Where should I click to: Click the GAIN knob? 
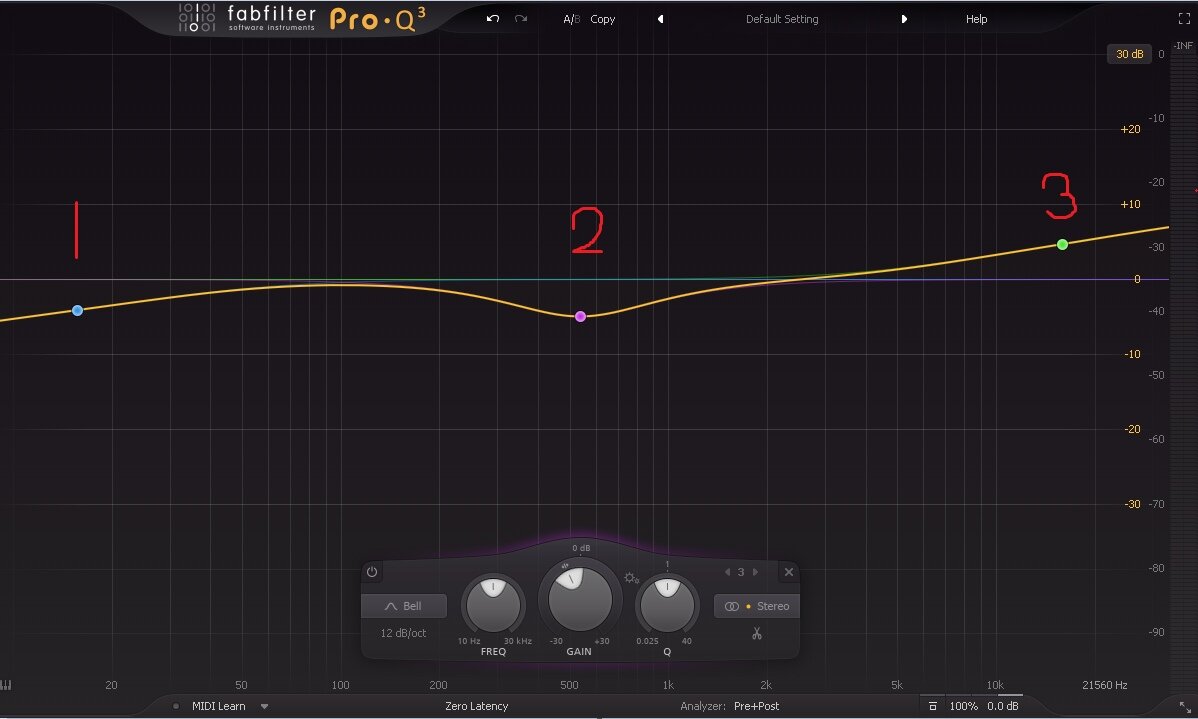coord(580,600)
